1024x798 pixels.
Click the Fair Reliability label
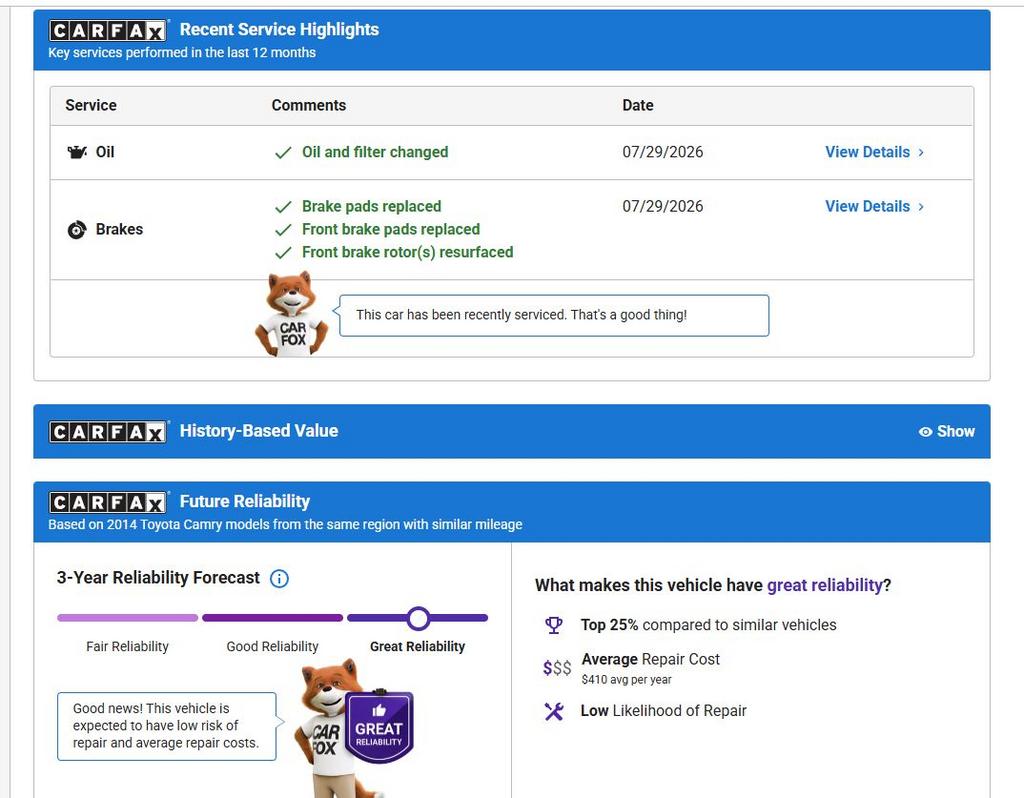pos(127,646)
